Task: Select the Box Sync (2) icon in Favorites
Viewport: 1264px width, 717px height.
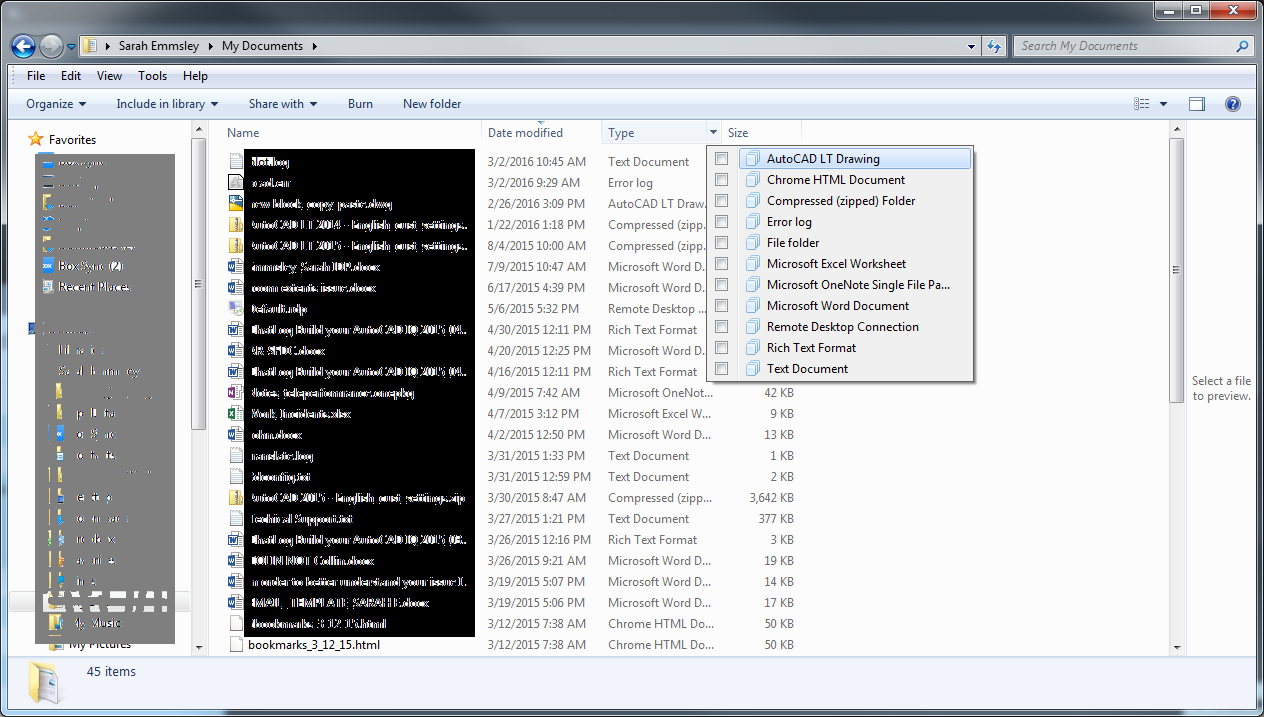Action: (48, 266)
